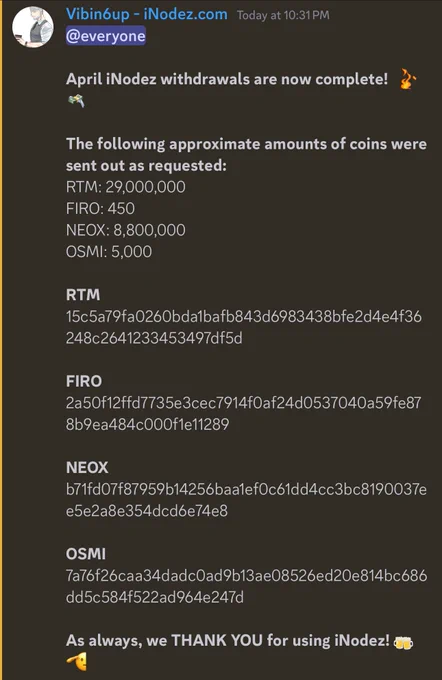Click the RTM: 29,000,000 amount line
This screenshot has width=442, height=680.
[x=126, y=187]
